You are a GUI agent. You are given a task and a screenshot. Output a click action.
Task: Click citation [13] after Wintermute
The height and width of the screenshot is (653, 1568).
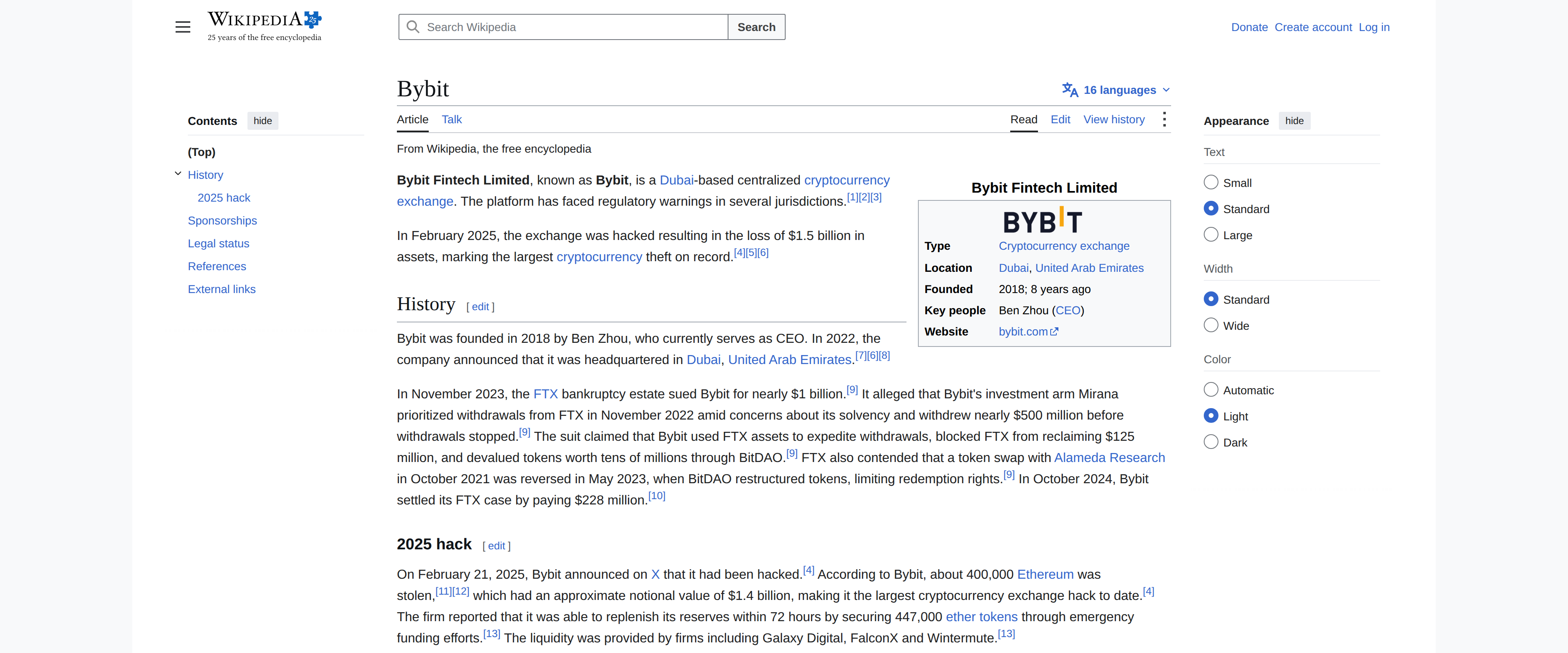[1006, 633]
